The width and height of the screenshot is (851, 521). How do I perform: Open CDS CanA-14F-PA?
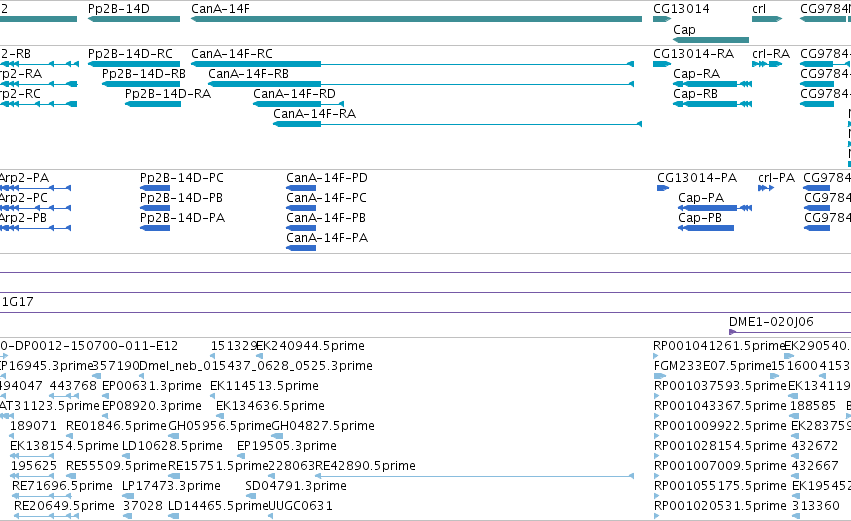pos(301,248)
